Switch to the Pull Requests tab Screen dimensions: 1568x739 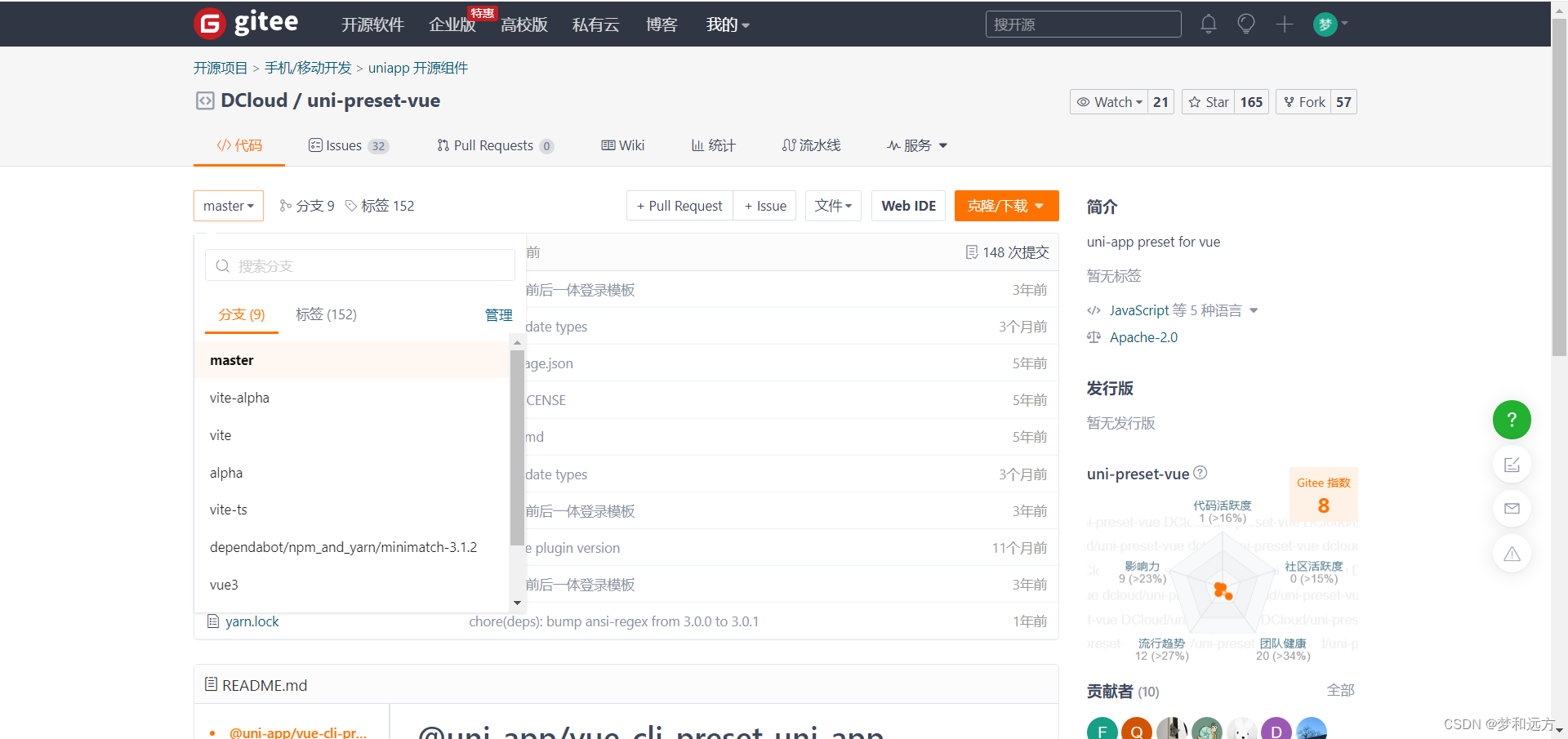point(495,145)
